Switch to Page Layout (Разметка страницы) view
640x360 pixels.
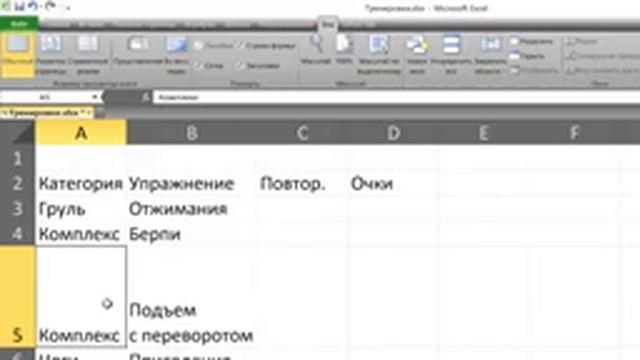point(51,56)
